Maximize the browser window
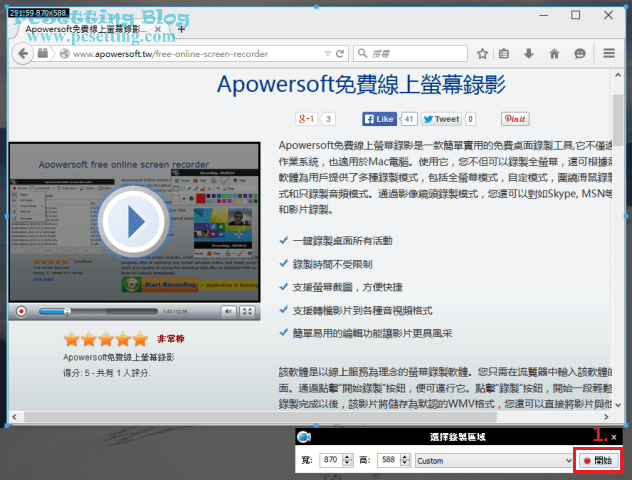632x480 pixels. [576, 15]
